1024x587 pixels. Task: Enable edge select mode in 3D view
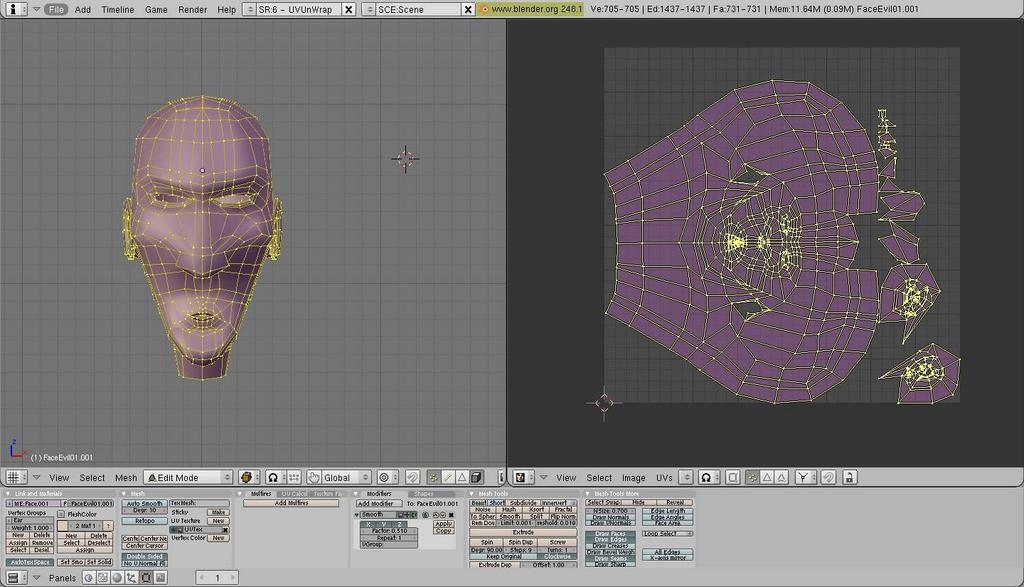[x=447, y=477]
